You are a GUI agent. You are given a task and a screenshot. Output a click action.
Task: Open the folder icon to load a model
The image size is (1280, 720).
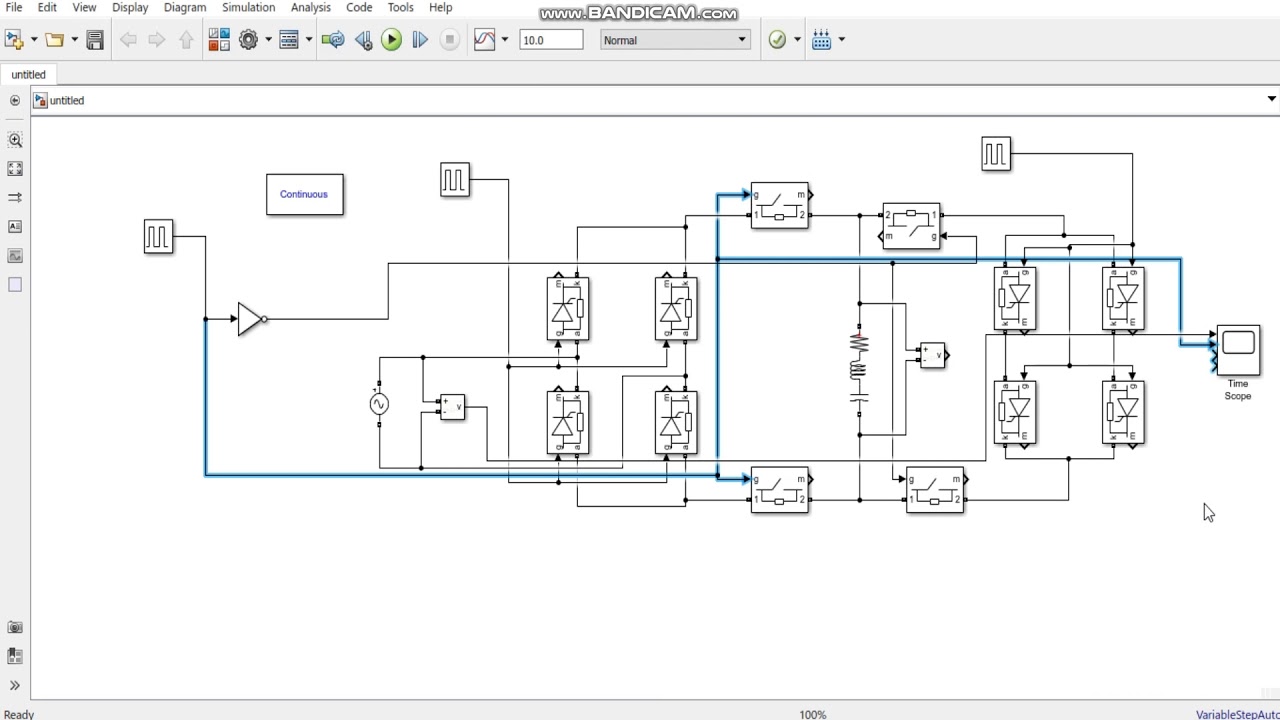[54, 40]
